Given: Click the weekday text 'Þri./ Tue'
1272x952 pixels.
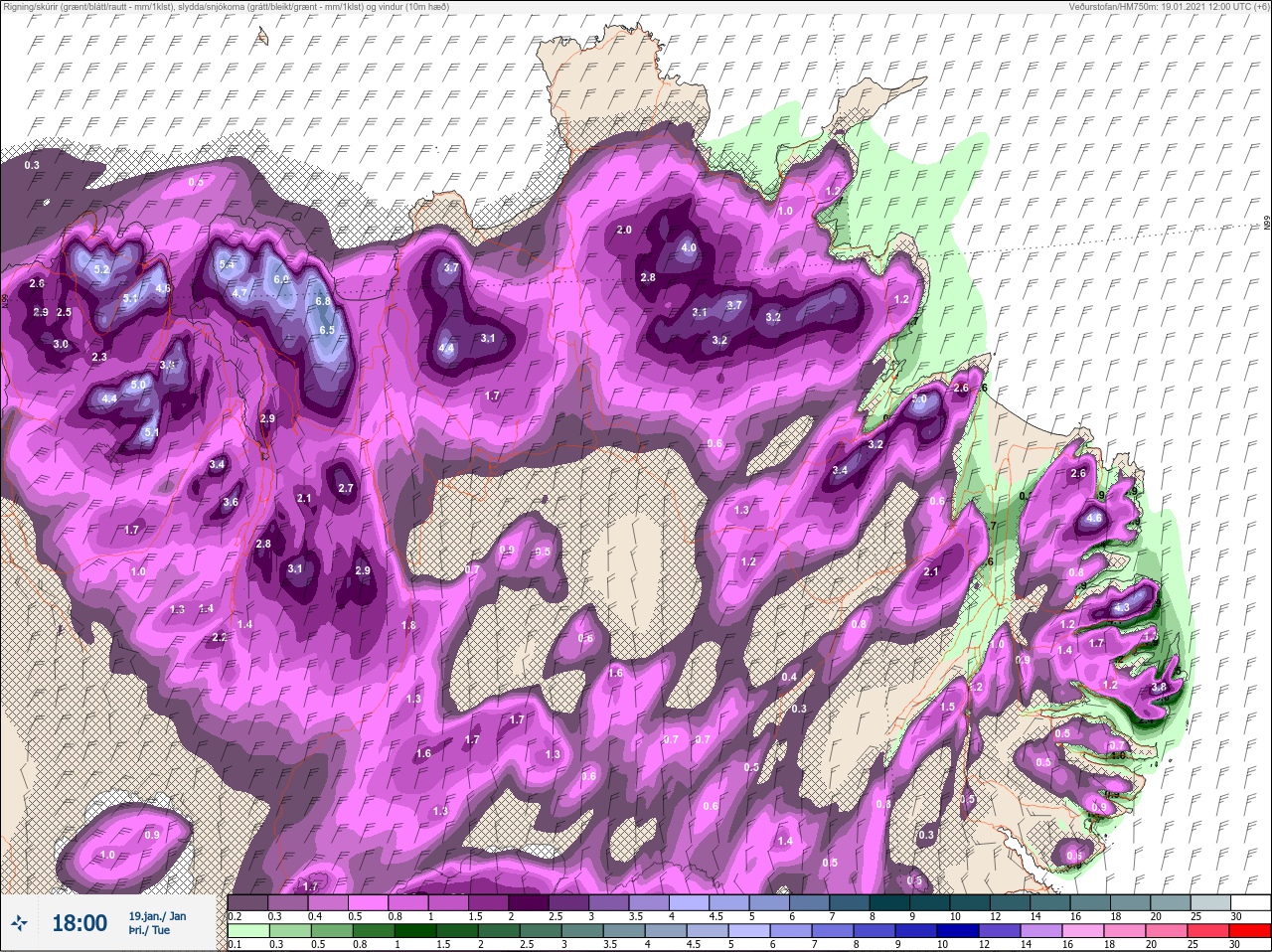Looking at the screenshot, I should coord(149,931).
